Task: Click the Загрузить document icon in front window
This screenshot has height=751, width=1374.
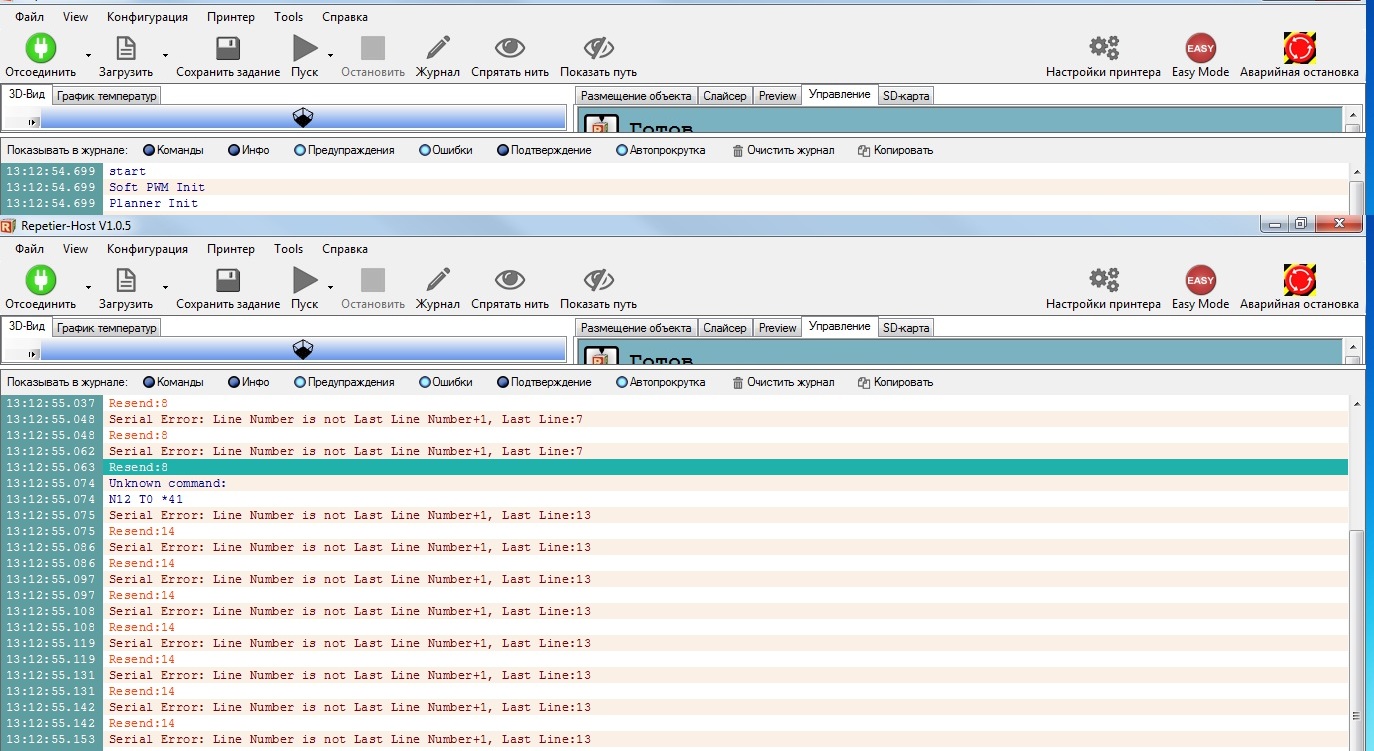Action: click(x=126, y=280)
